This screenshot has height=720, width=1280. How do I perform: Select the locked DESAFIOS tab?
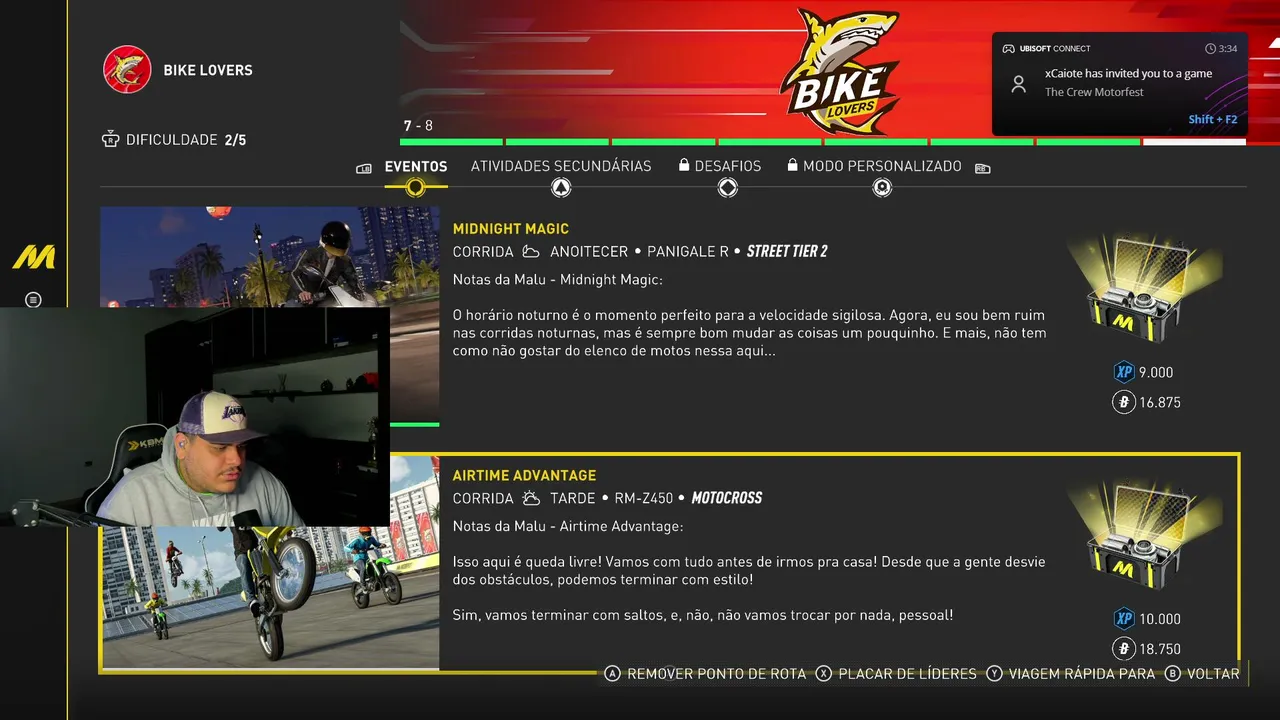click(x=720, y=166)
